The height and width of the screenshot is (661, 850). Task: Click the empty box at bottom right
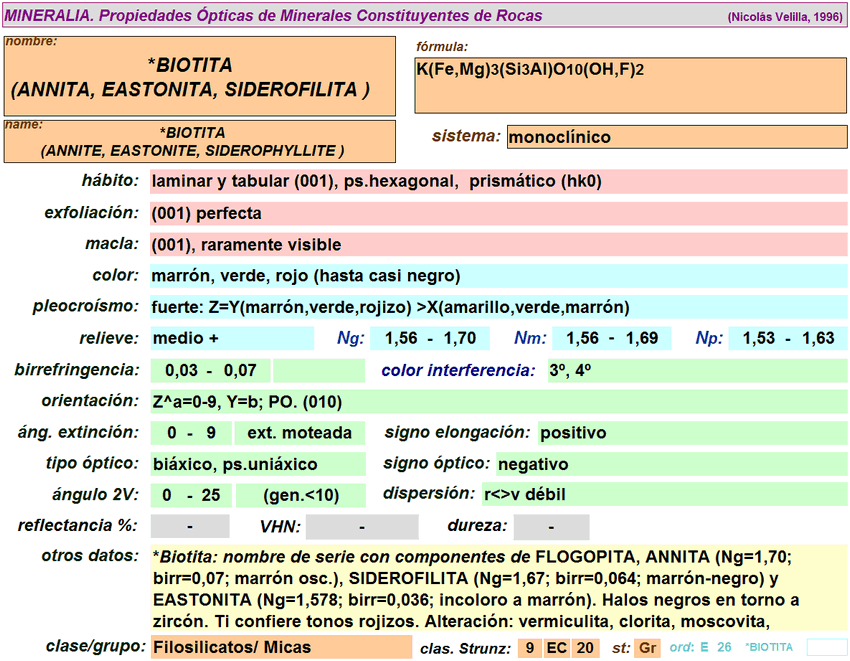point(826,647)
